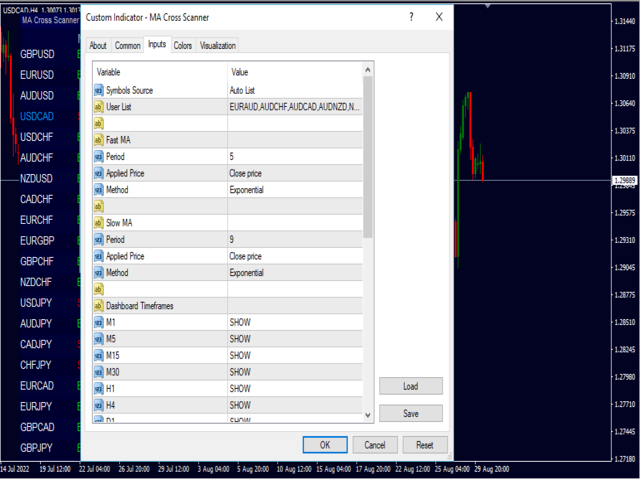
Task: Click the icon beside M5 variable
Action: pos(99,339)
